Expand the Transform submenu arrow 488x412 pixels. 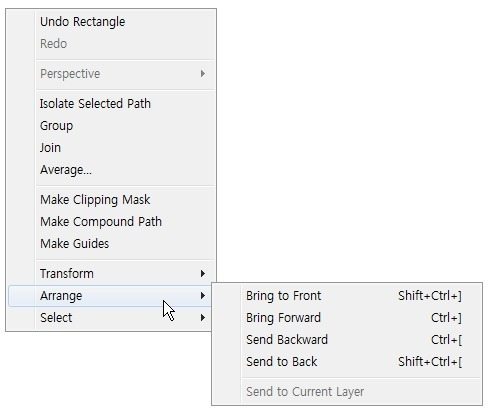click(x=203, y=274)
